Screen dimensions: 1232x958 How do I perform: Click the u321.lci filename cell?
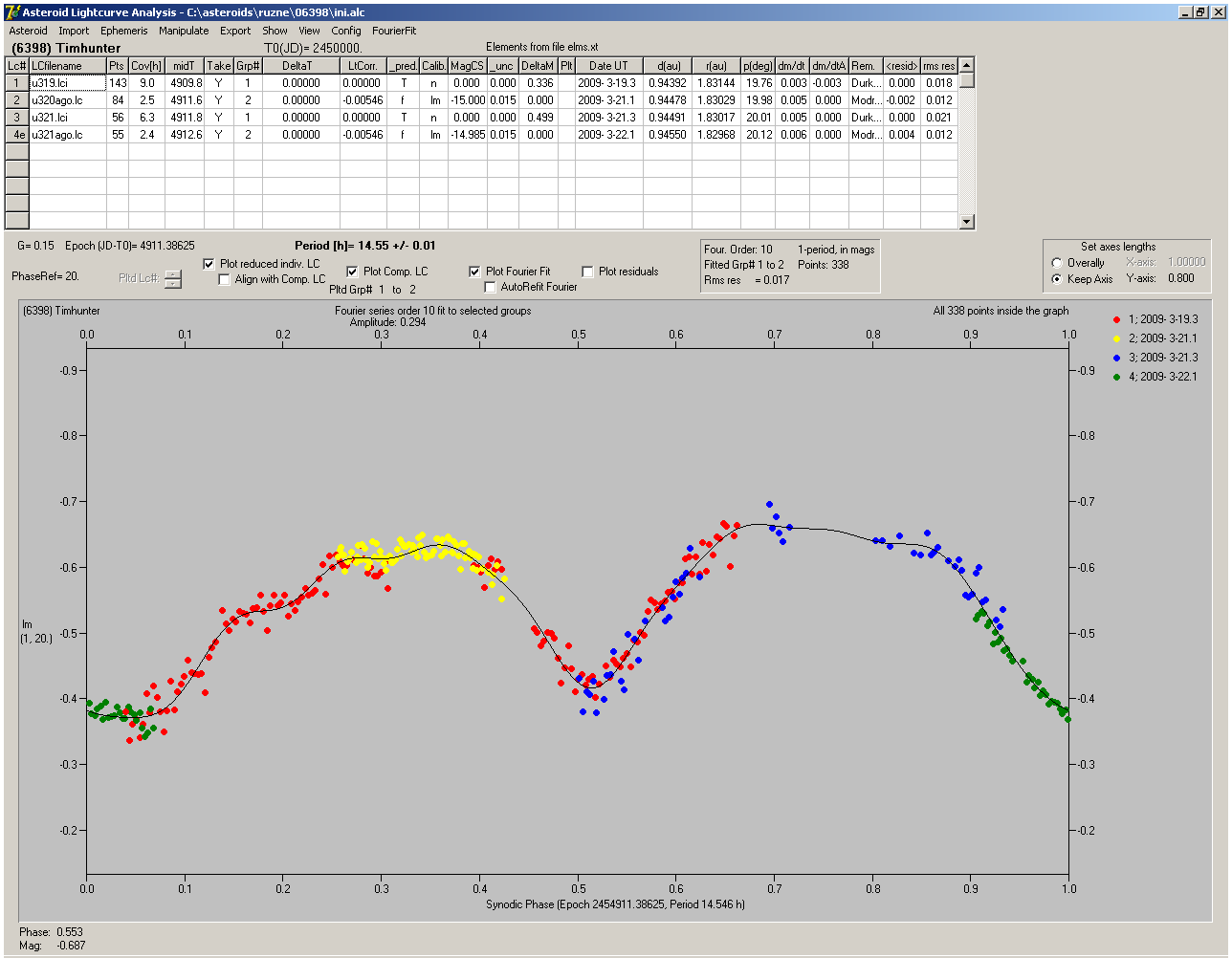68,118
